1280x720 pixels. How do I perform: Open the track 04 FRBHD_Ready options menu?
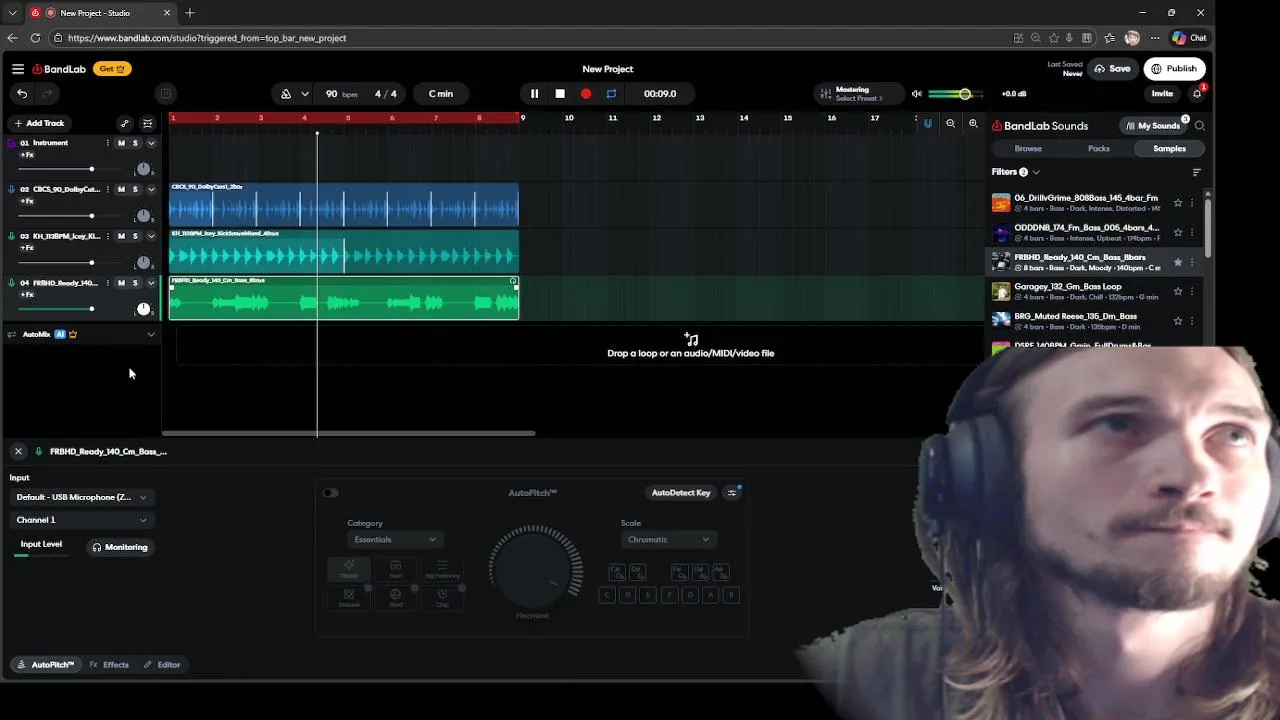click(108, 283)
